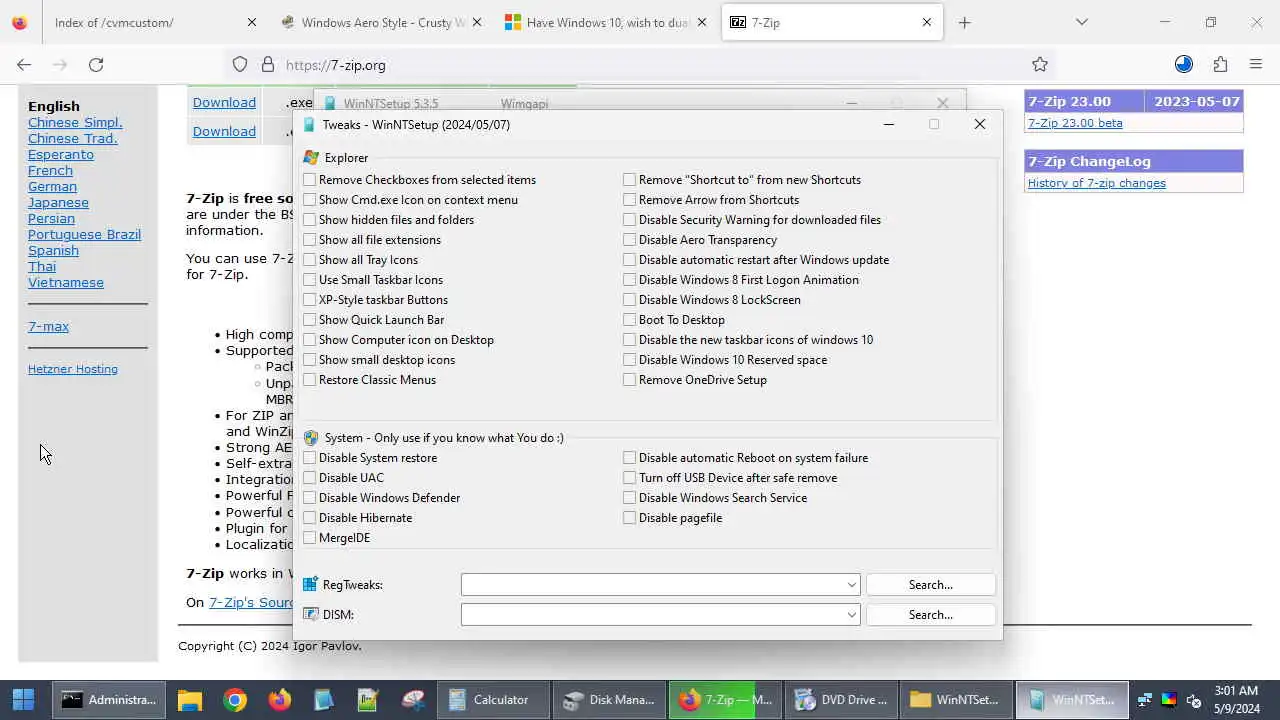Click the notepad app icon in taskbar
Image resolution: width=1280 pixels, height=720 pixels.
[367, 700]
